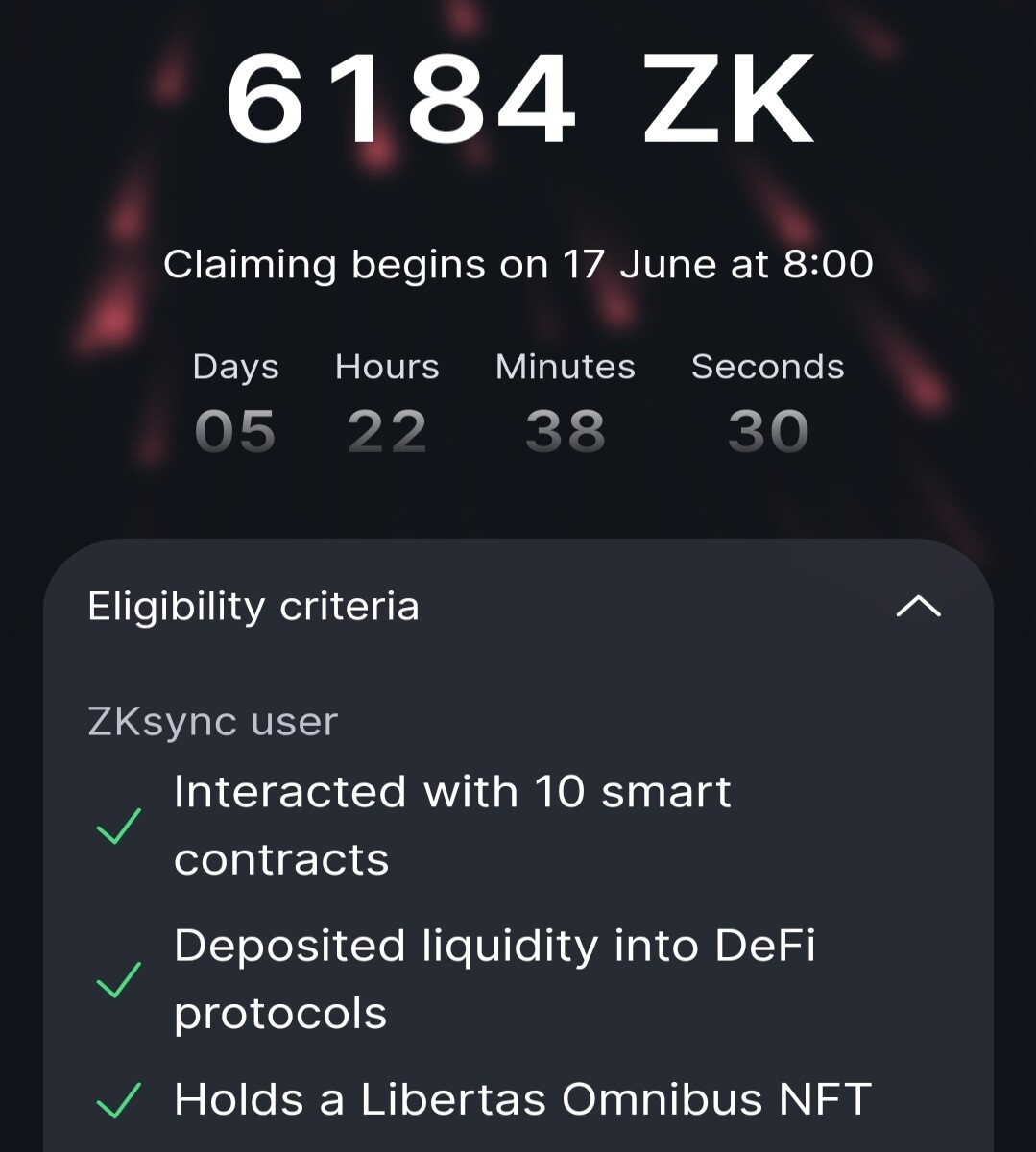Click the Seconds countdown value 30

768,431
